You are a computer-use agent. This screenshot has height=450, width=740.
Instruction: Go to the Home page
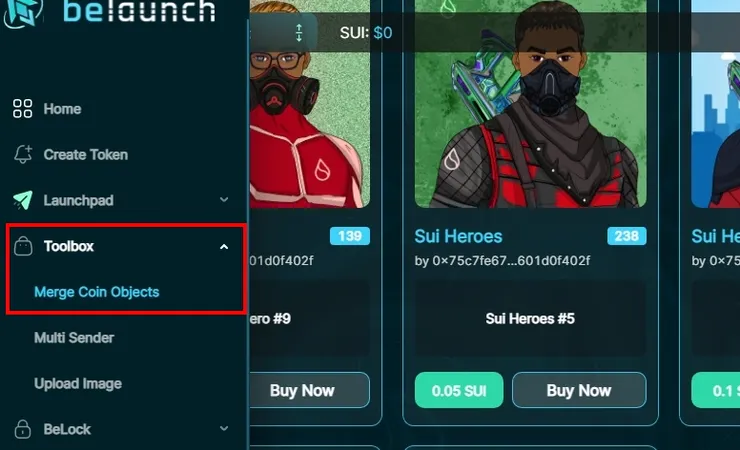point(62,109)
